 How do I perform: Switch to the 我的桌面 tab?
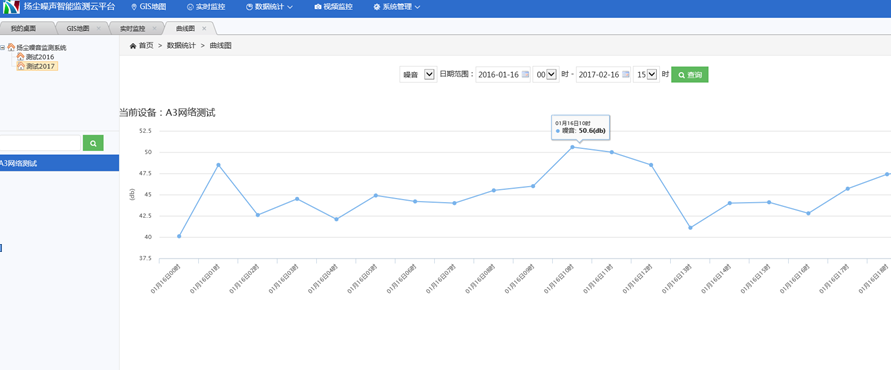pos(24,28)
